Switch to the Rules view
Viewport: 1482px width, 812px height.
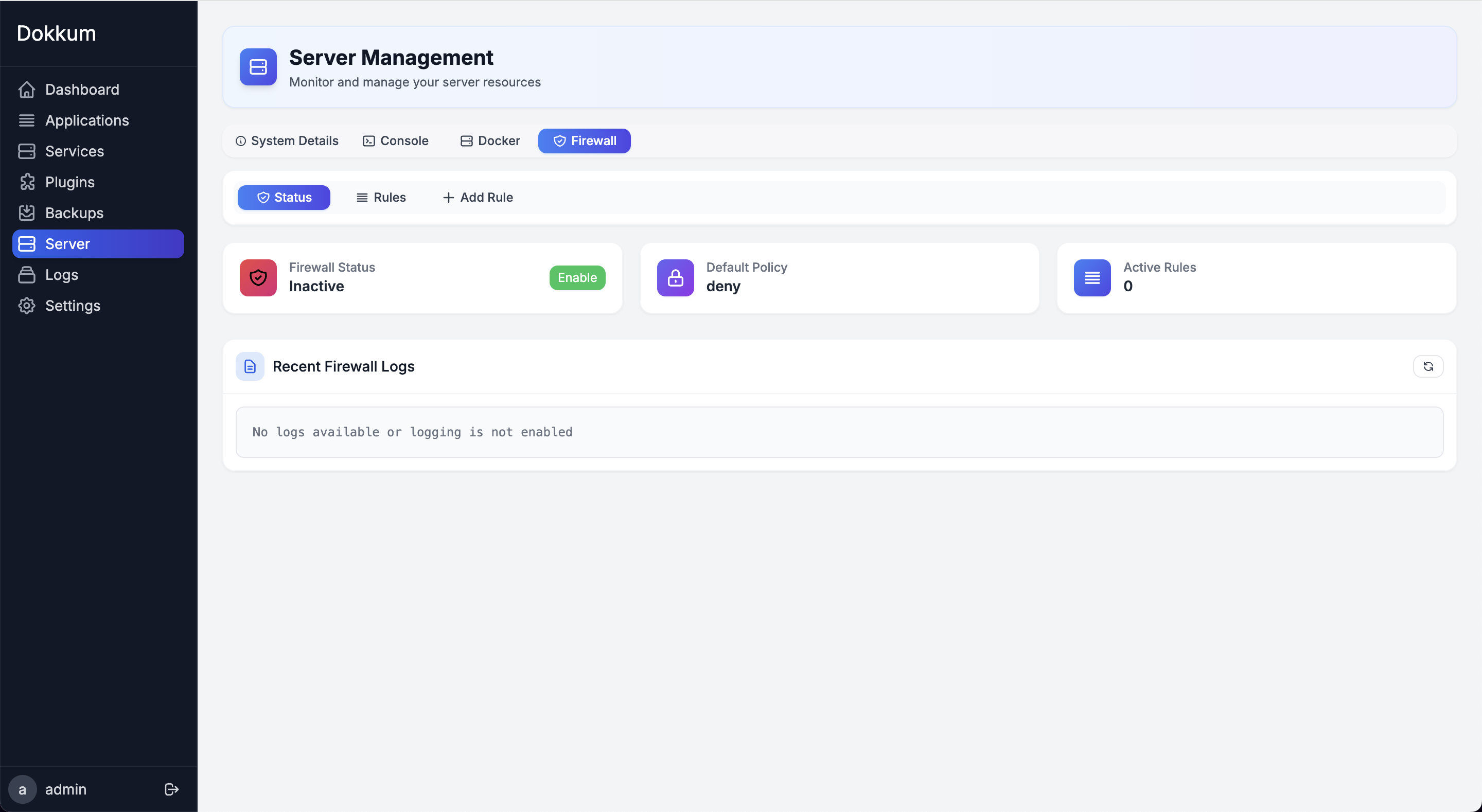pos(381,197)
